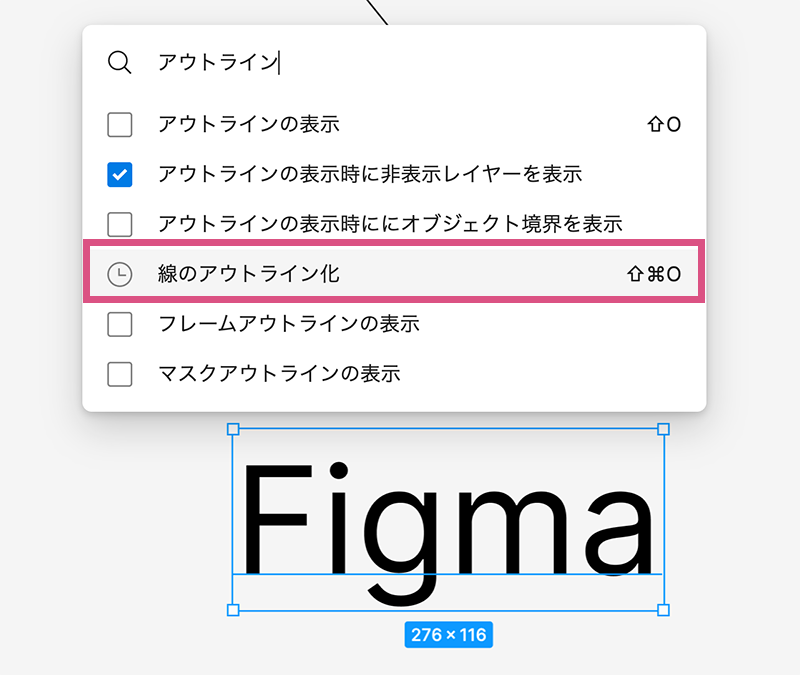Click the bottom-right selection handle
Viewport: 800px width, 675px height.
[663, 610]
